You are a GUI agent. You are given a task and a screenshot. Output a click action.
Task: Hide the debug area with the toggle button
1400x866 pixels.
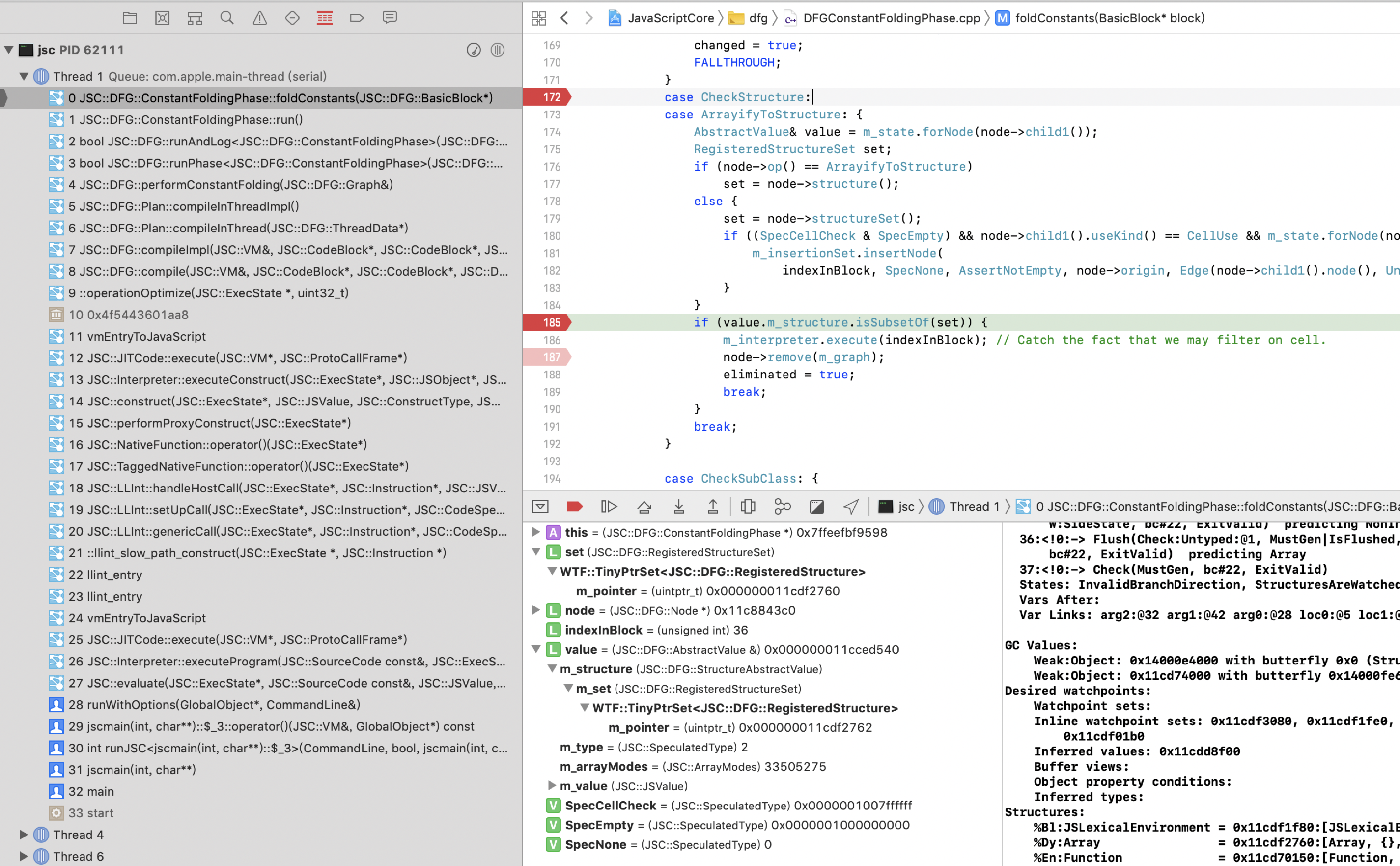(540, 506)
